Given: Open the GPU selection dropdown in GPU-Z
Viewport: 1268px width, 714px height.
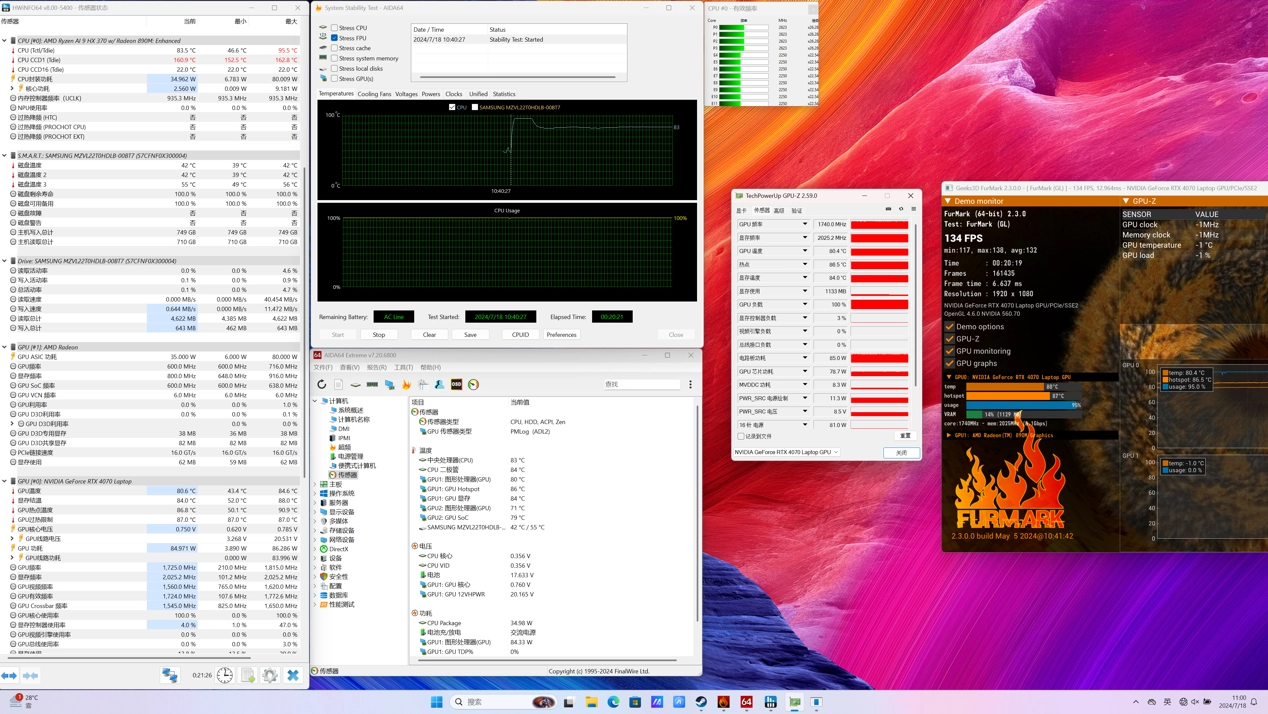Looking at the screenshot, I should tap(786, 452).
